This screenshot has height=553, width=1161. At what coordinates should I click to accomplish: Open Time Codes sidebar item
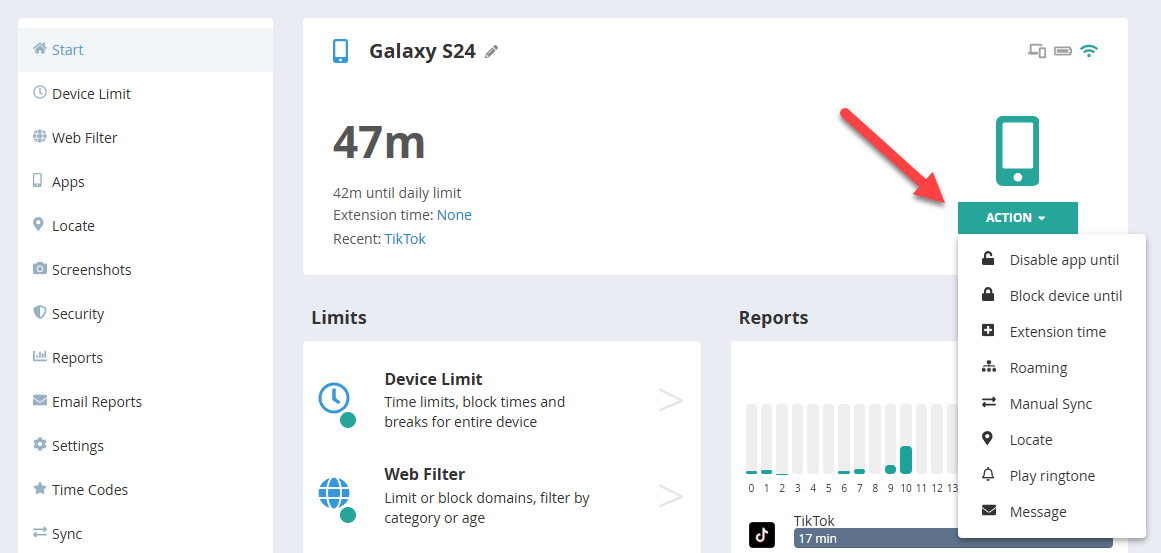tap(145, 490)
